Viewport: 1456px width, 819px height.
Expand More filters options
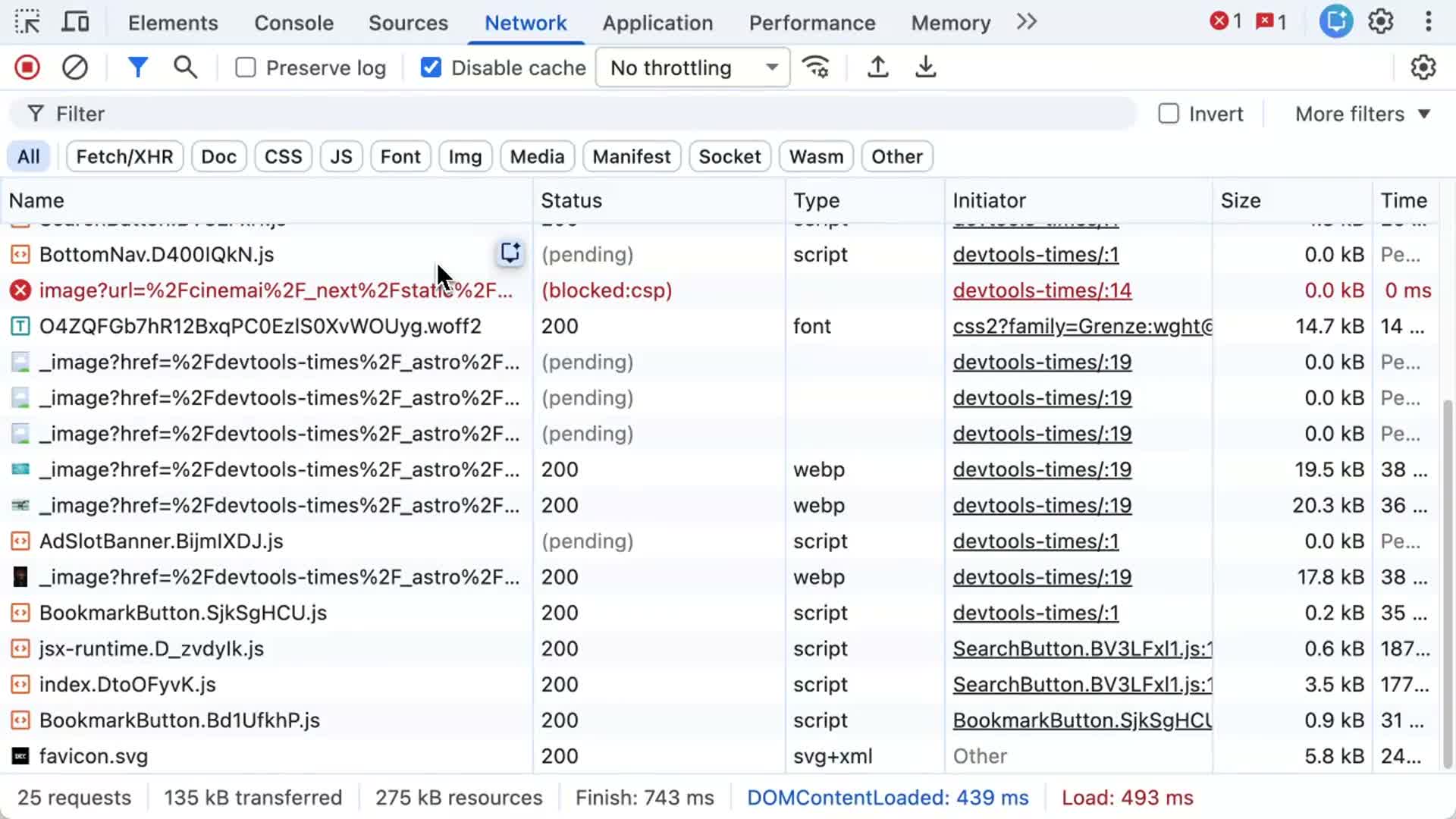tap(1360, 113)
